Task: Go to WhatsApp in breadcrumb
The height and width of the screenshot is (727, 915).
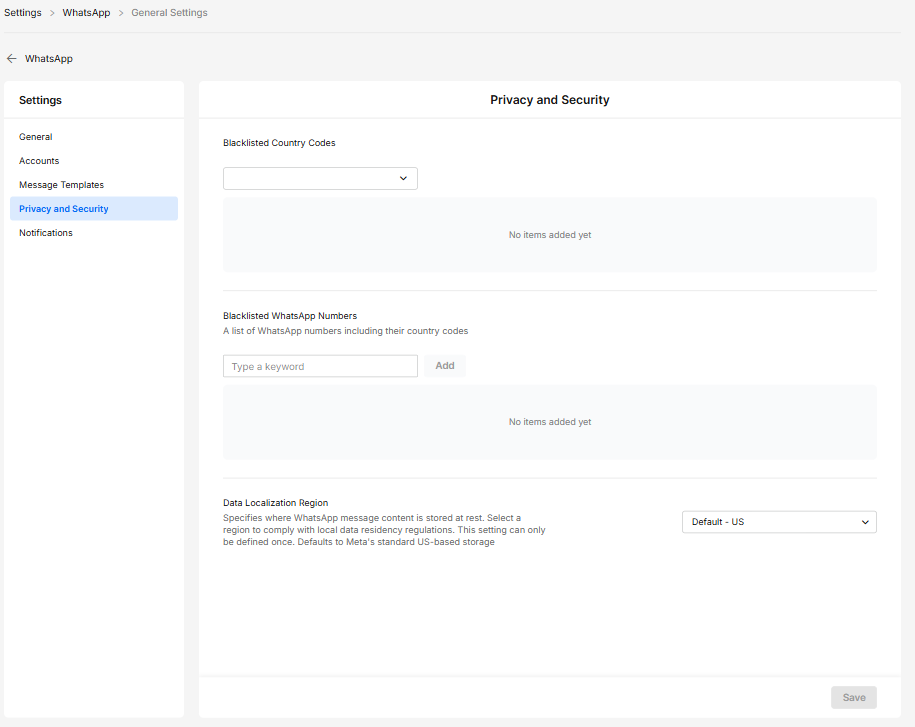Action: 86,13
